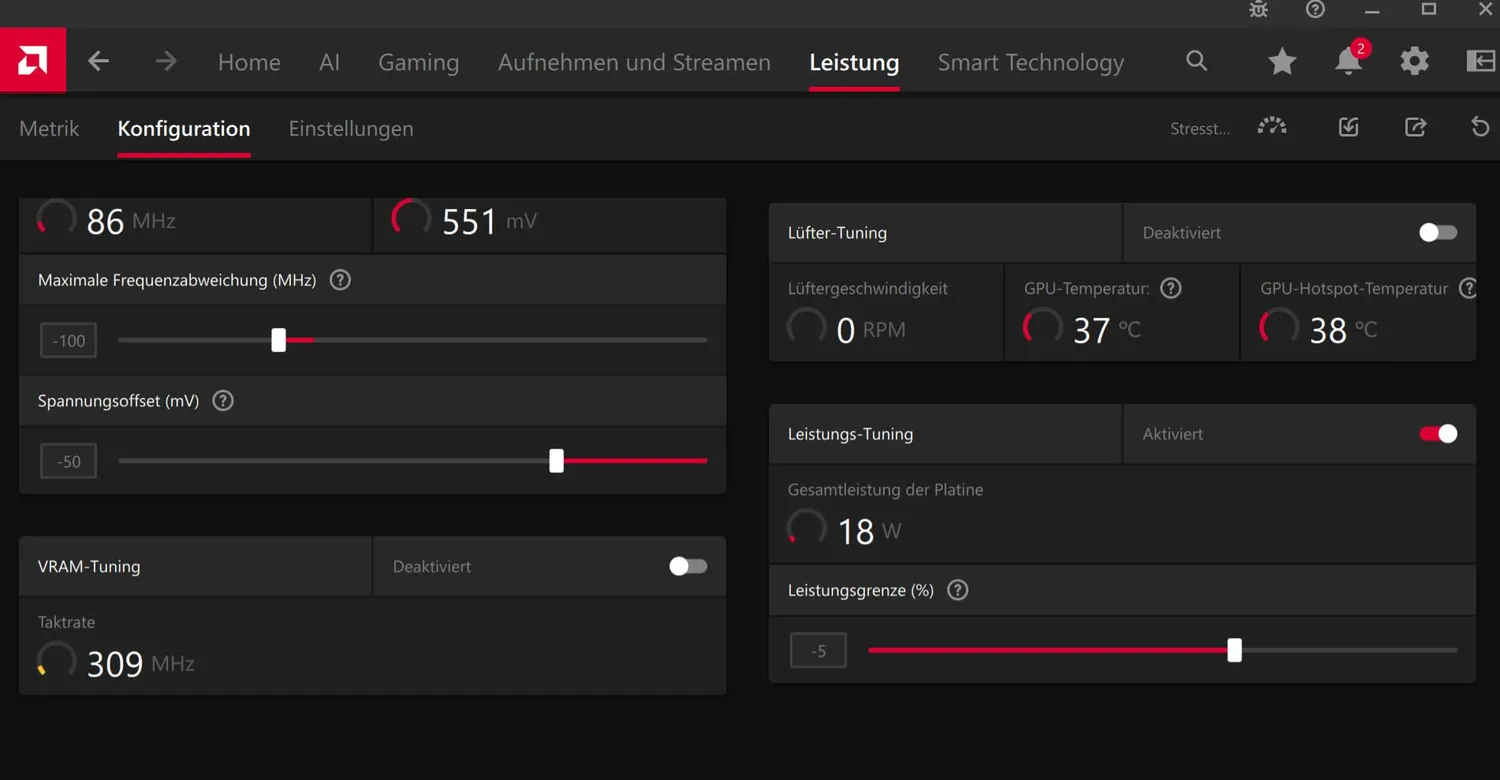Viewport: 1500px width, 780px height.
Task: Click the export profile icon
Action: (1415, 127)
